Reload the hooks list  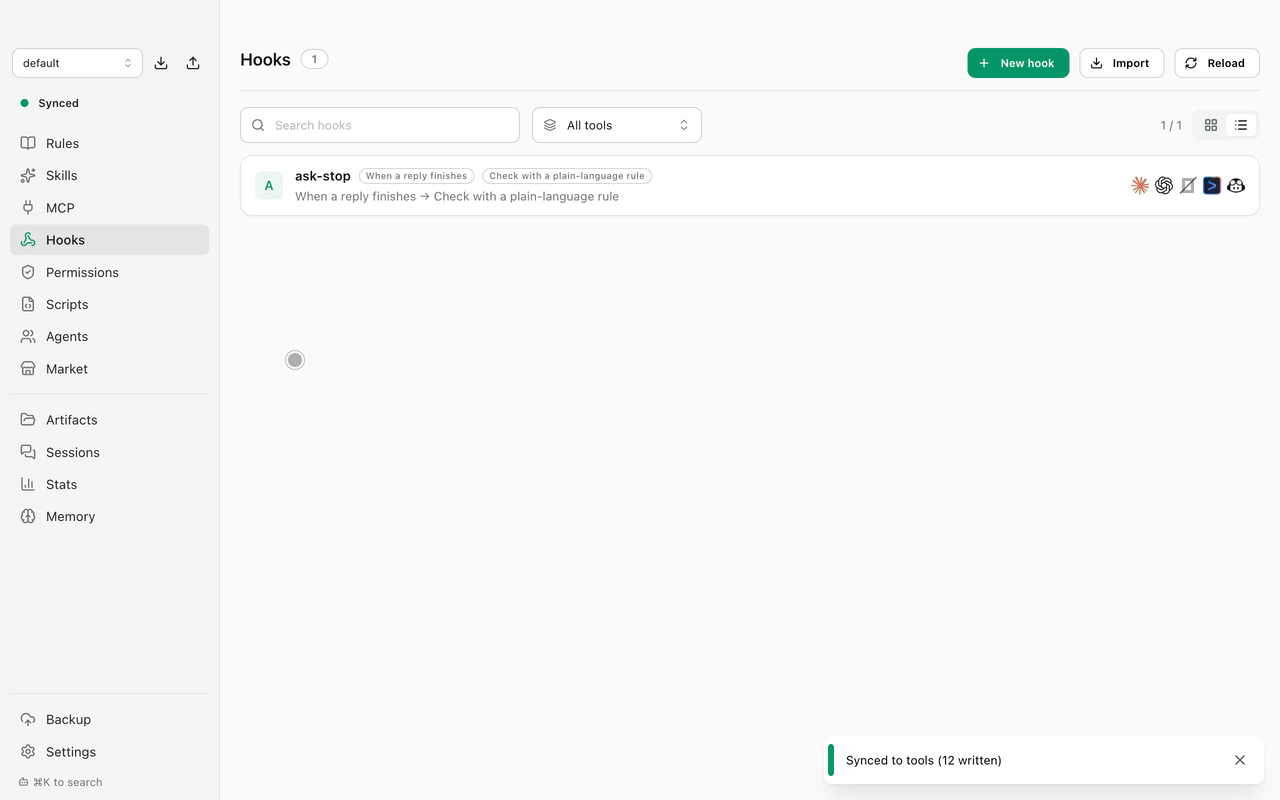pyautogui.click(x=1216, y=63)
